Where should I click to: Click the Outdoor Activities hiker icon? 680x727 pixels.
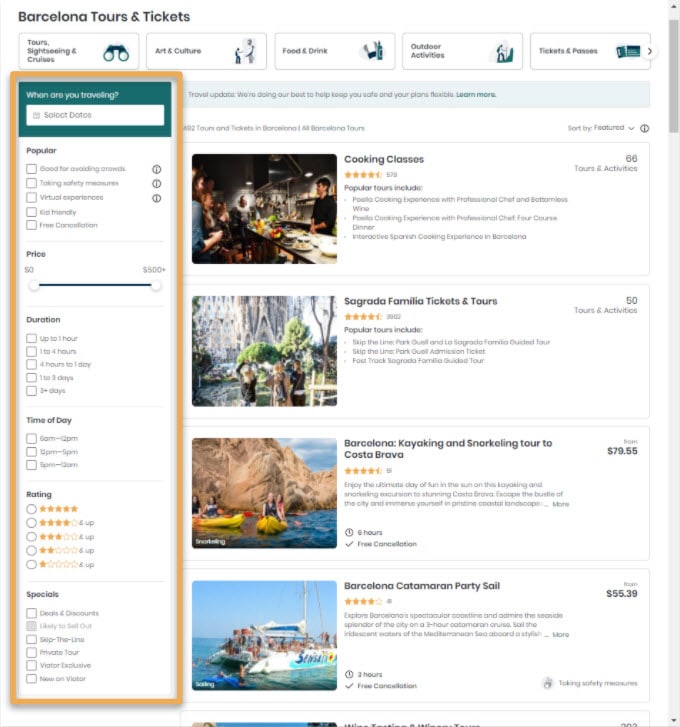503,51
